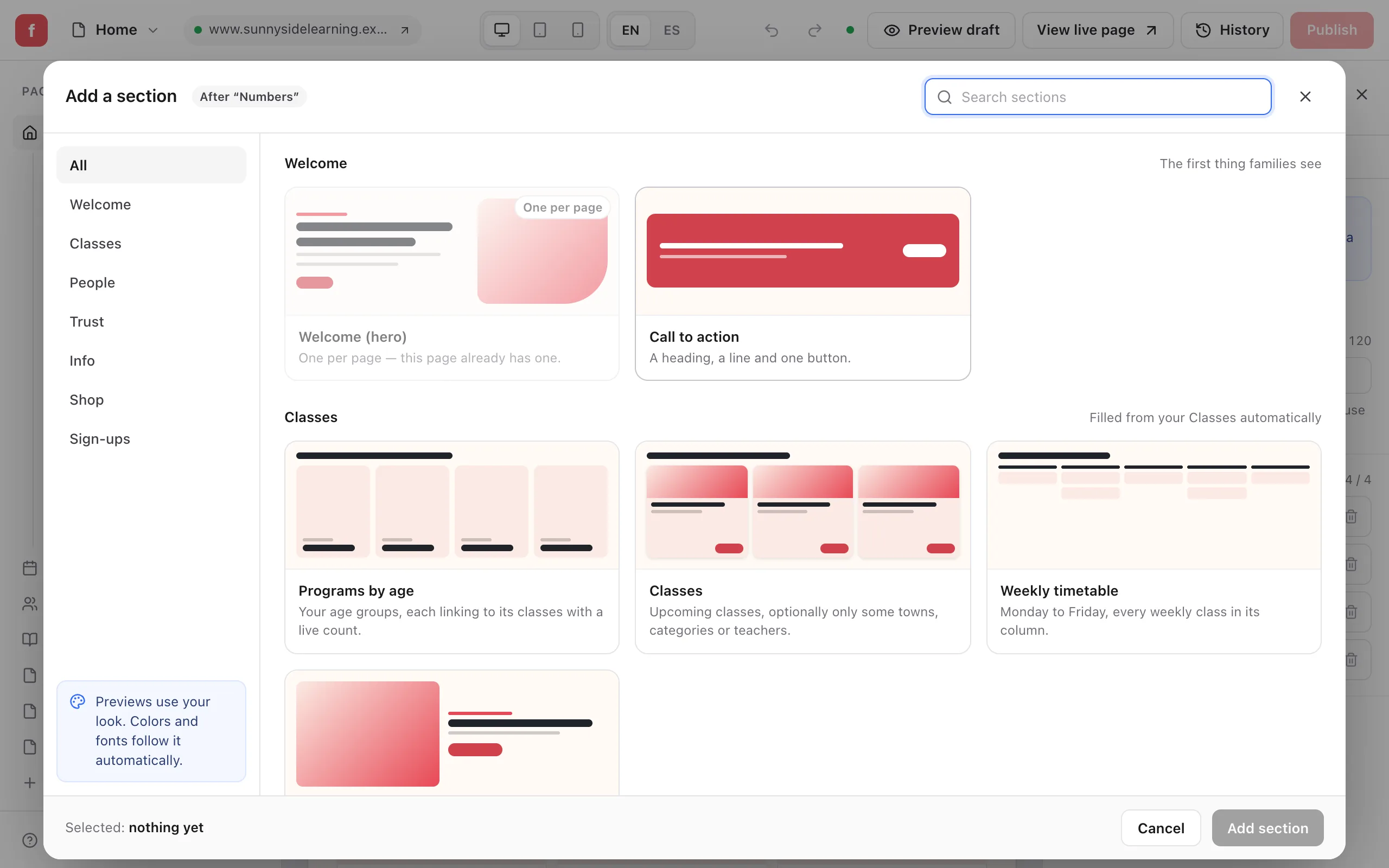Open the History panel
This screenshot has width=1389, height=868.
(x=1232, y=30)
